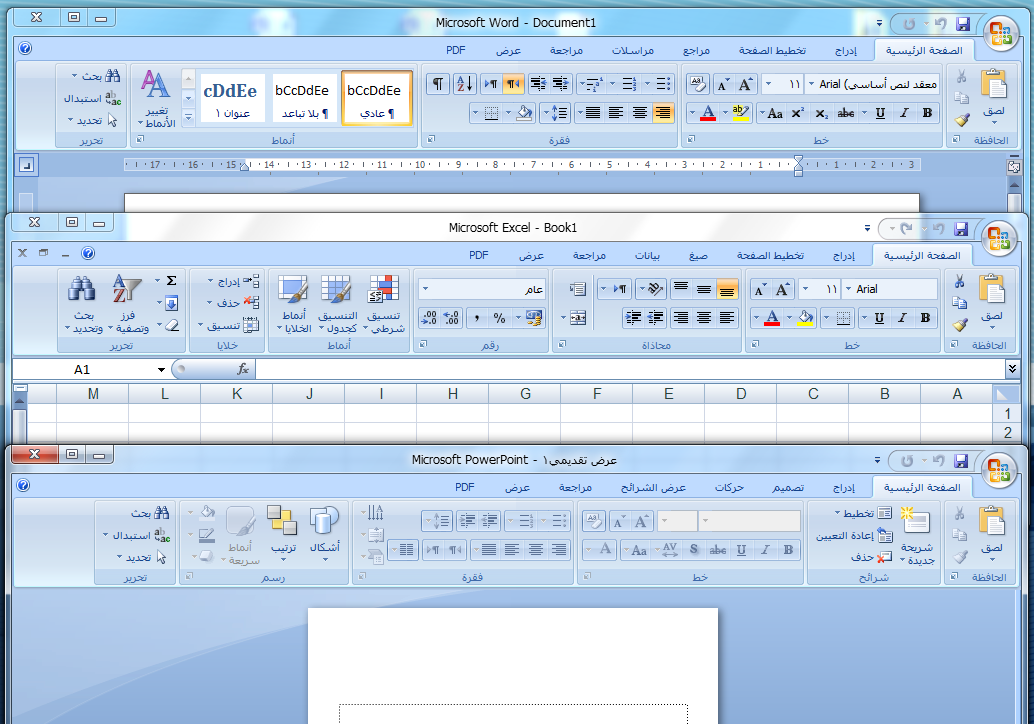Toggle Strikethrough in Word font group
1034x724 pixels.
(x=845, y=113)
